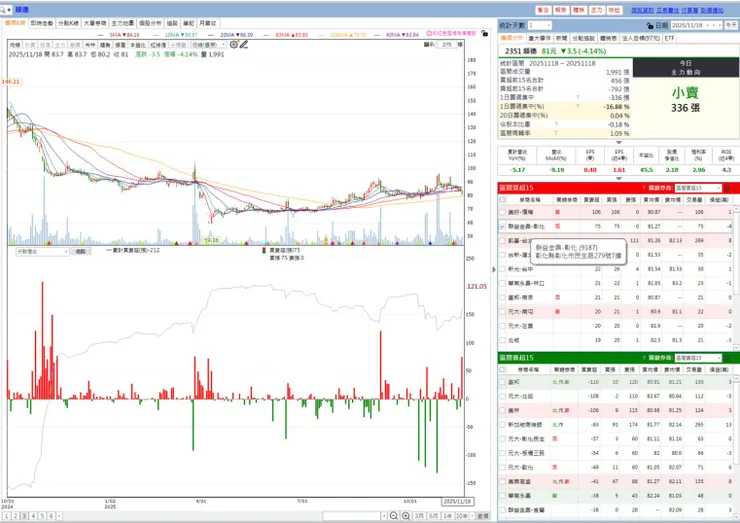Open the 法人目標 tab
This screenshot has width=740, height=523.
pos(640,38)
